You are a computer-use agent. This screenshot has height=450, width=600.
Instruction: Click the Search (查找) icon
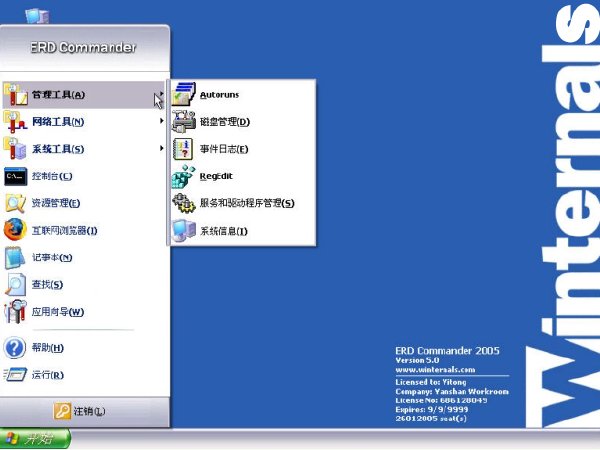point(15,284)
